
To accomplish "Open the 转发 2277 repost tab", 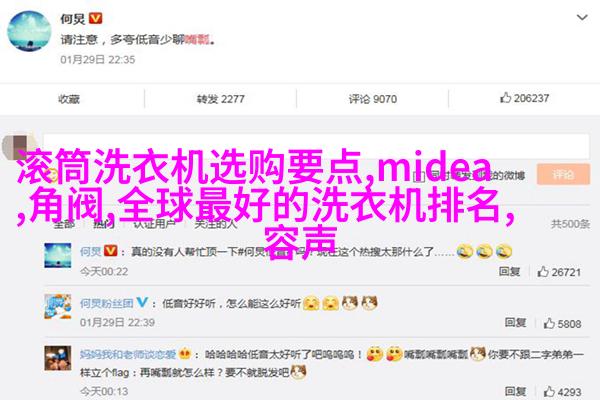I will tap(220, 99).
